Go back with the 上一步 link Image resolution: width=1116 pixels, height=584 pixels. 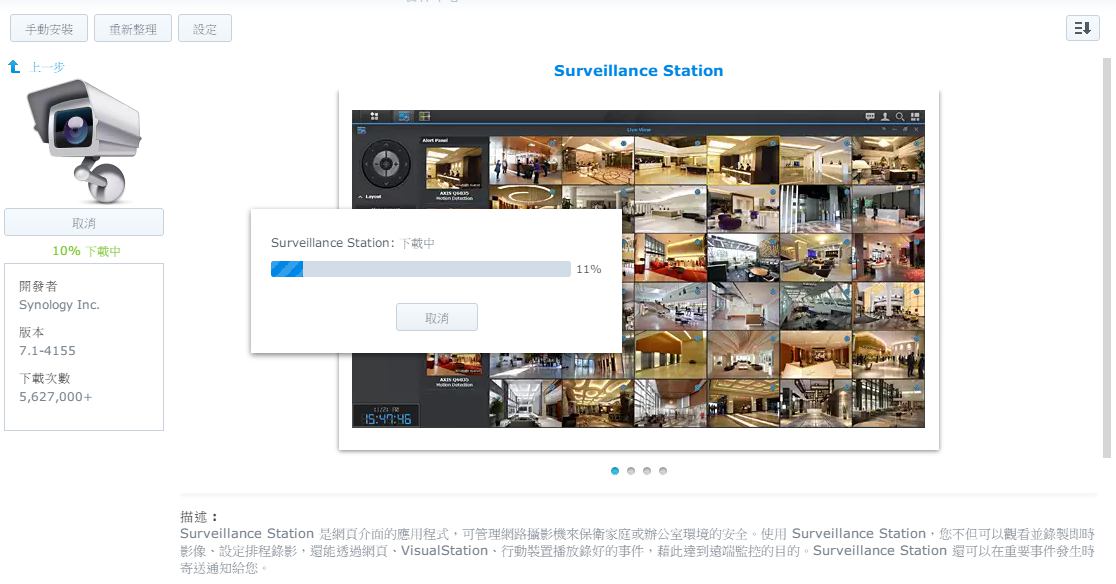pos(48,67)
